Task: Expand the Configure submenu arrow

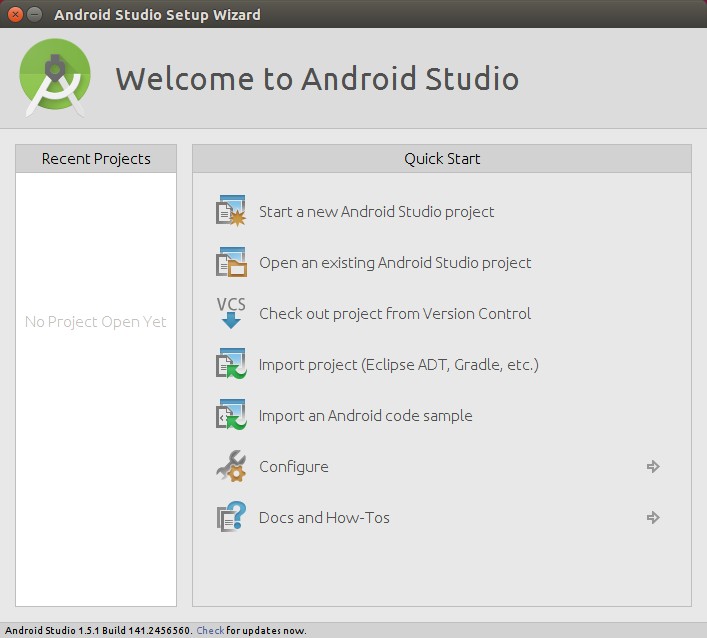Action: pyautogui.click(x=653, y=466)
